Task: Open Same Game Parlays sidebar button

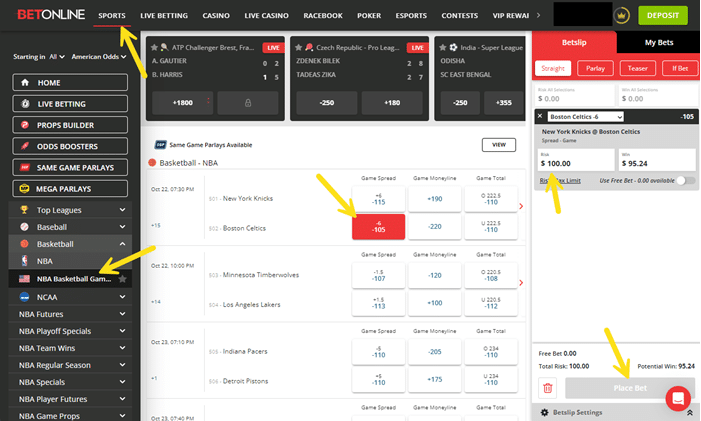Action: click(x=70, y=168)
